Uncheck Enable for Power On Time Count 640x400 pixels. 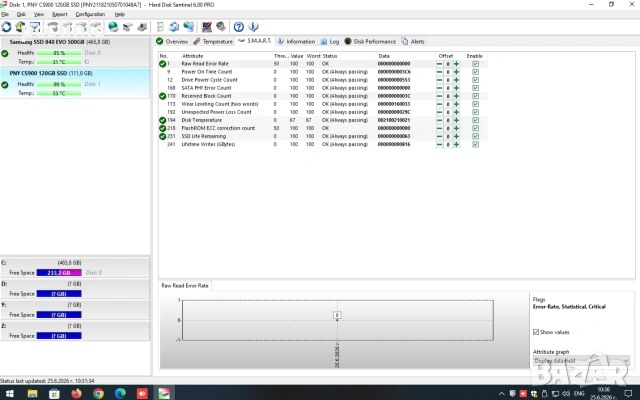[476, 72]
